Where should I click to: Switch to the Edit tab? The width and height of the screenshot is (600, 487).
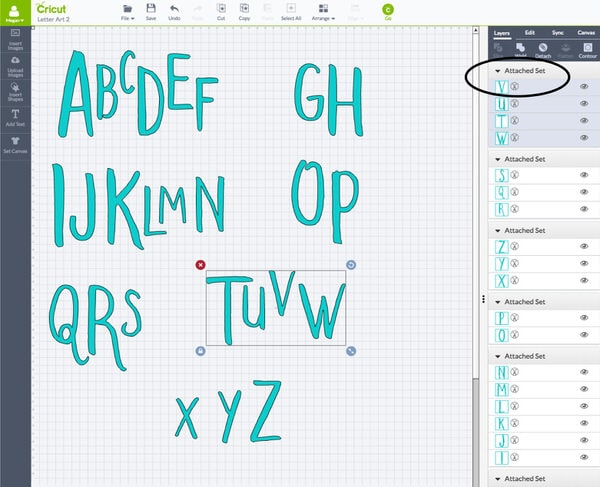(x=529, y=32)
